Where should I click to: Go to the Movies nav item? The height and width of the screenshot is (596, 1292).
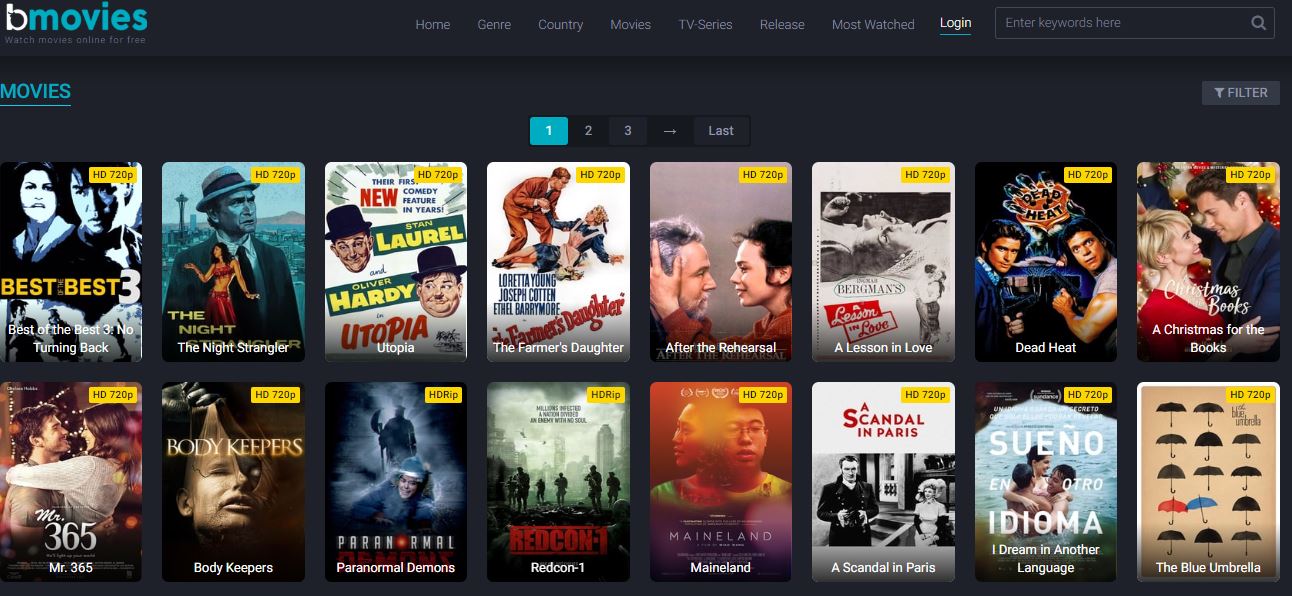tap(630, 24)
